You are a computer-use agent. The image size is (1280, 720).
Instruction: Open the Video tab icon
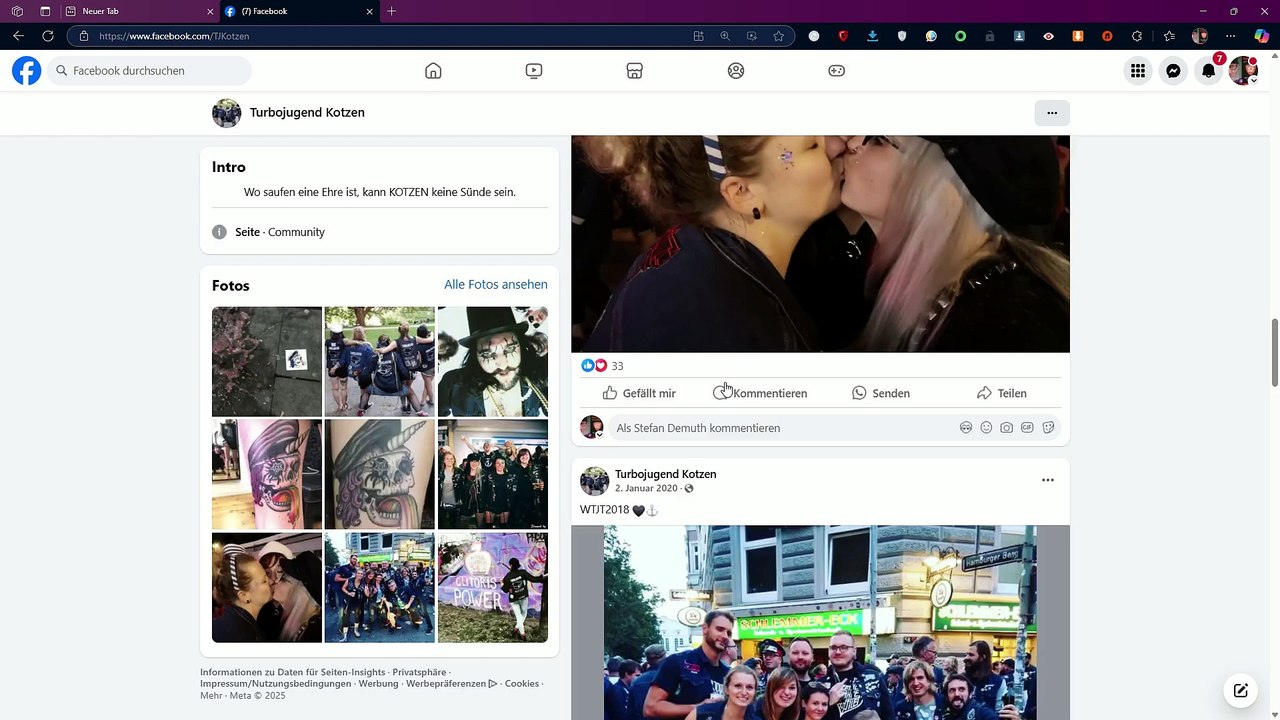(x=534, y=71)
